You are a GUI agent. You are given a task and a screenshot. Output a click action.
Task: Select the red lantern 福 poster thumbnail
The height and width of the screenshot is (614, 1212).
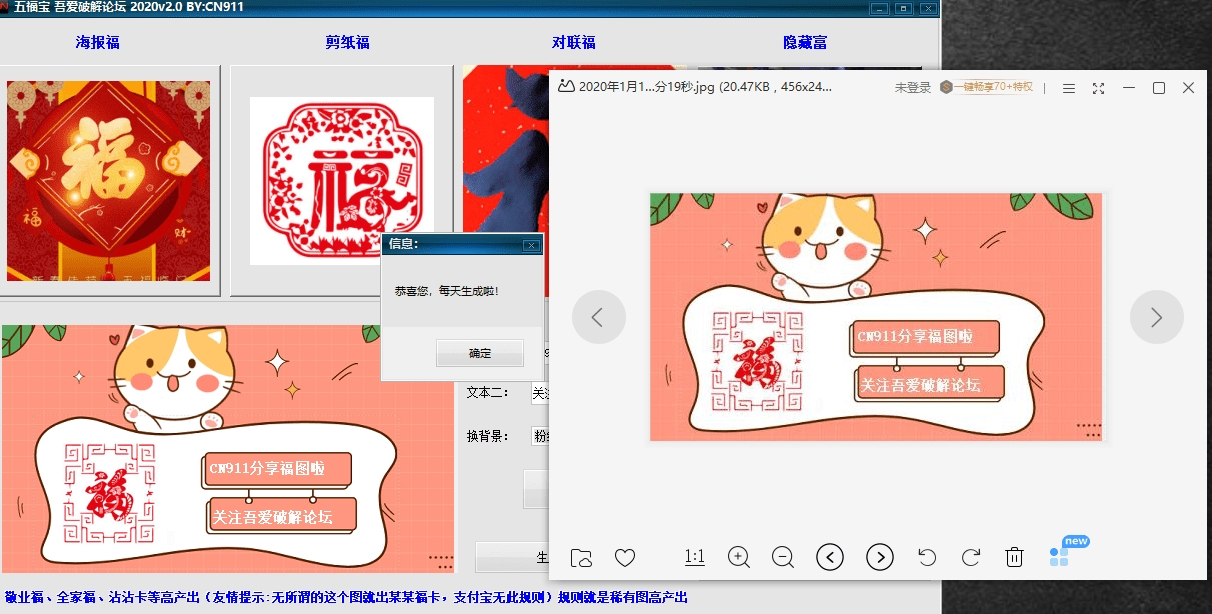109,181
